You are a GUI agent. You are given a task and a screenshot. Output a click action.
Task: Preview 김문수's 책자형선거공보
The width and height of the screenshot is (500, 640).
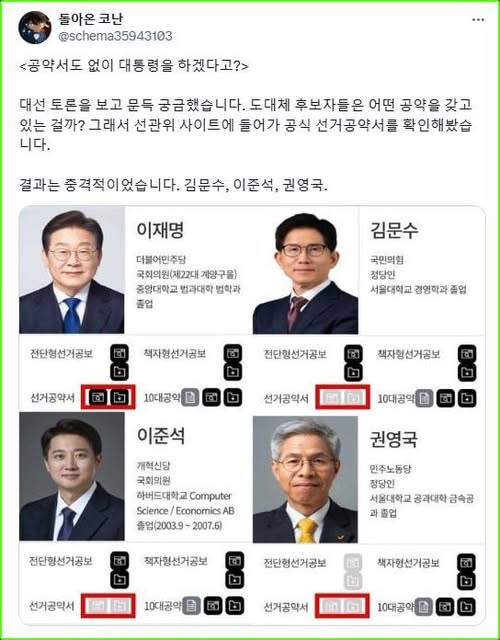click(x=467, y=353)
